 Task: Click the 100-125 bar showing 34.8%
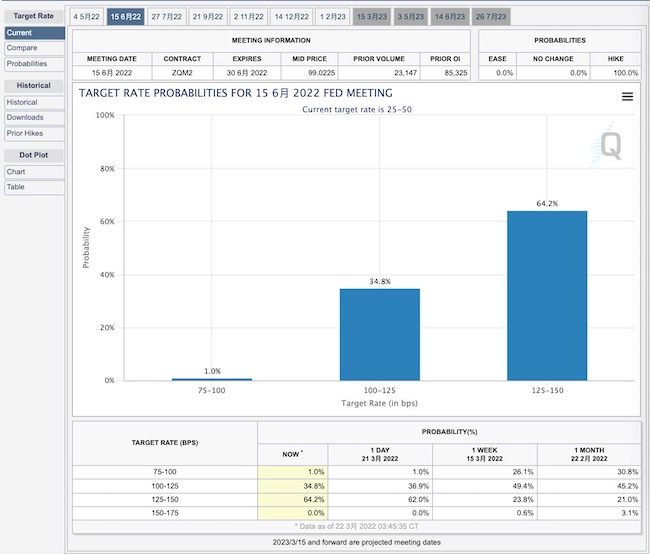[x=379, y=334]
